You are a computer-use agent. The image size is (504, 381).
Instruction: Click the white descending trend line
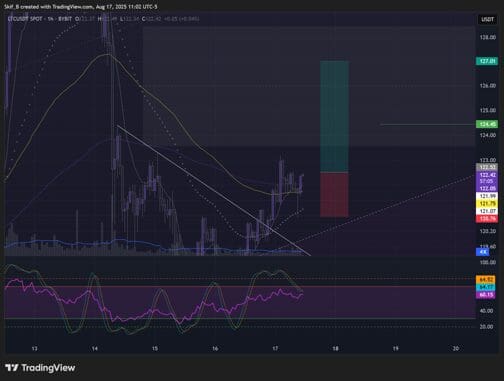click(x=213, y=190)
